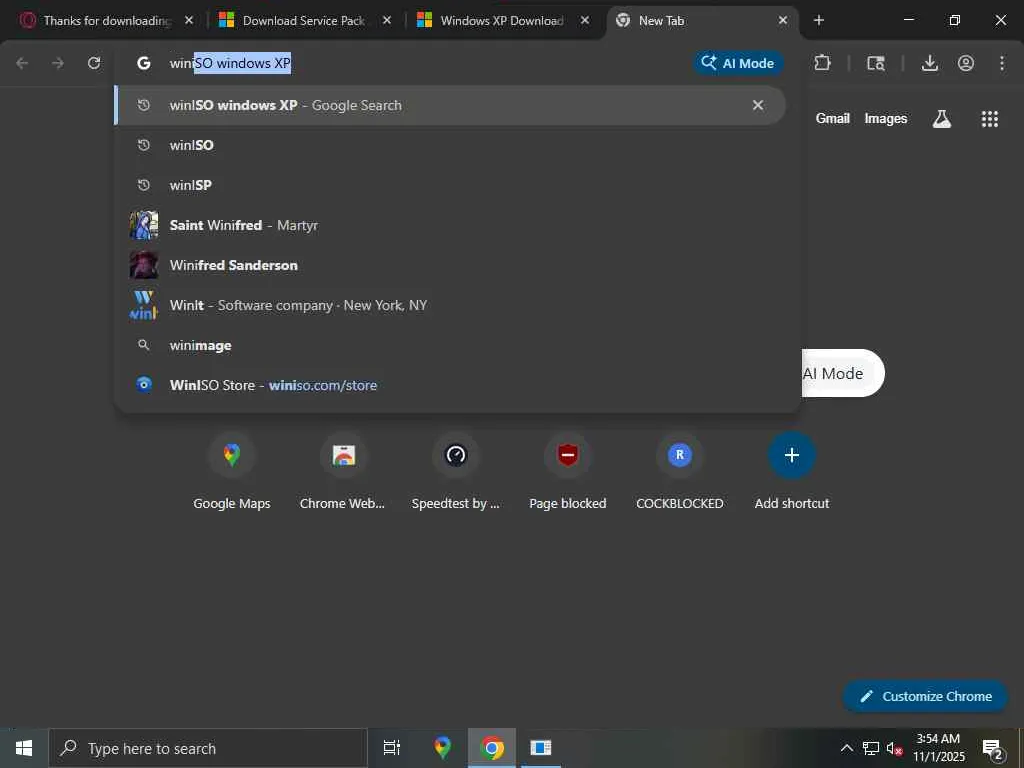1024x768 pixels.
Task: Reload the page with the refresh icon
Action: 94,63
